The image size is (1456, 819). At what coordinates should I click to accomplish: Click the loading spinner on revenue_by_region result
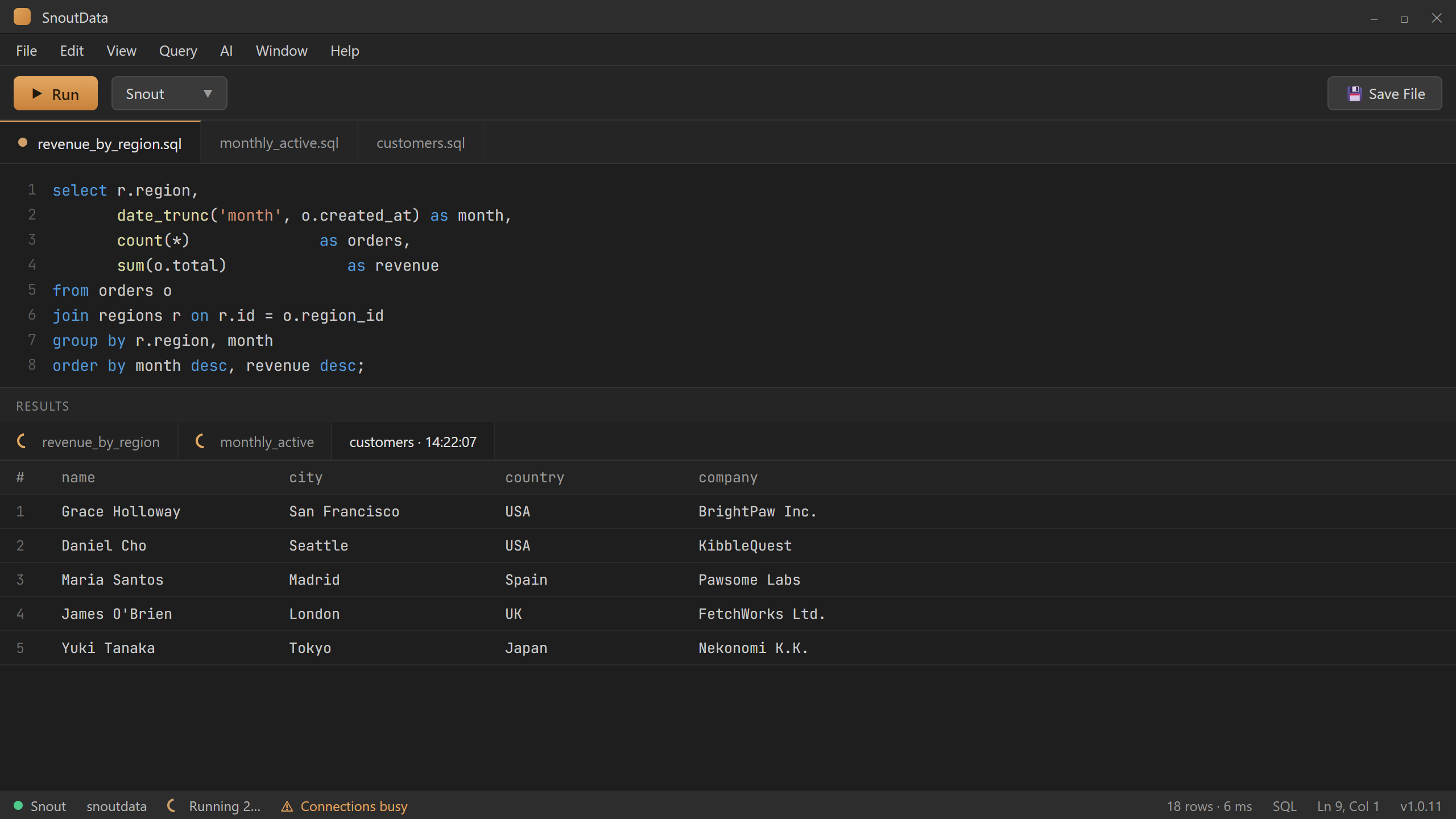tap(23, 441)
